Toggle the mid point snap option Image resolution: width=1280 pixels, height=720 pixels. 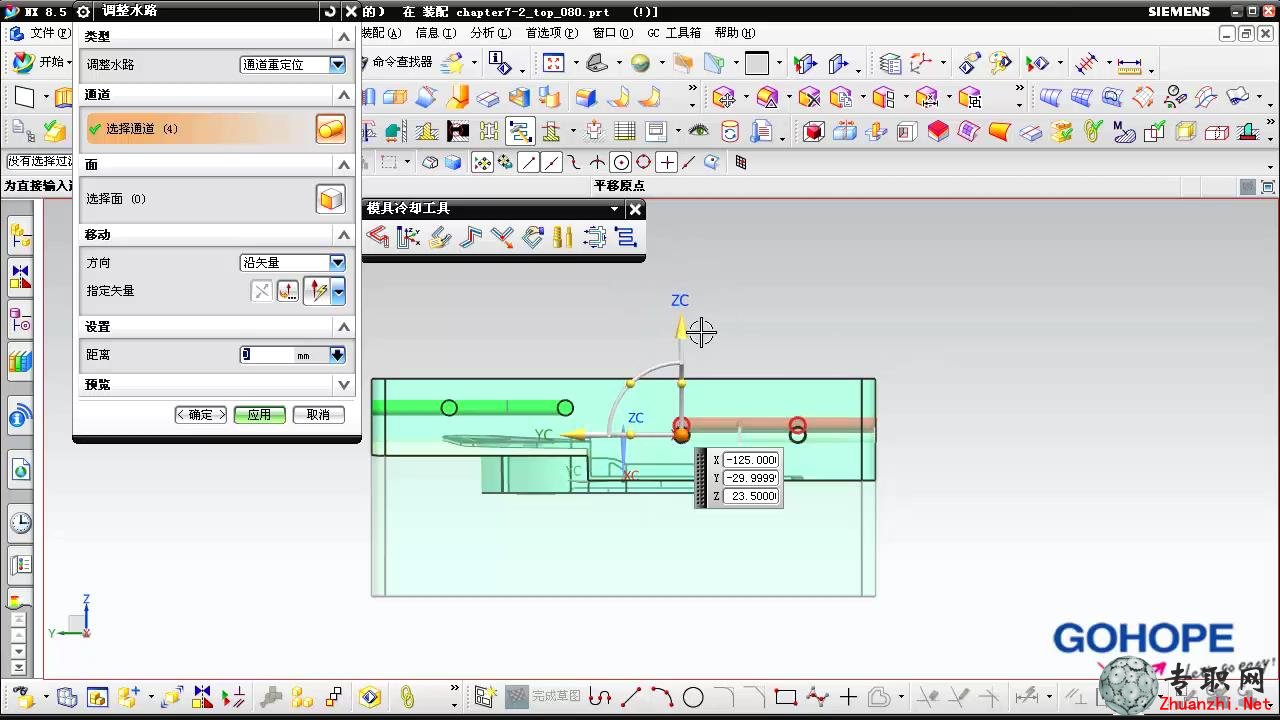point(551,162)
